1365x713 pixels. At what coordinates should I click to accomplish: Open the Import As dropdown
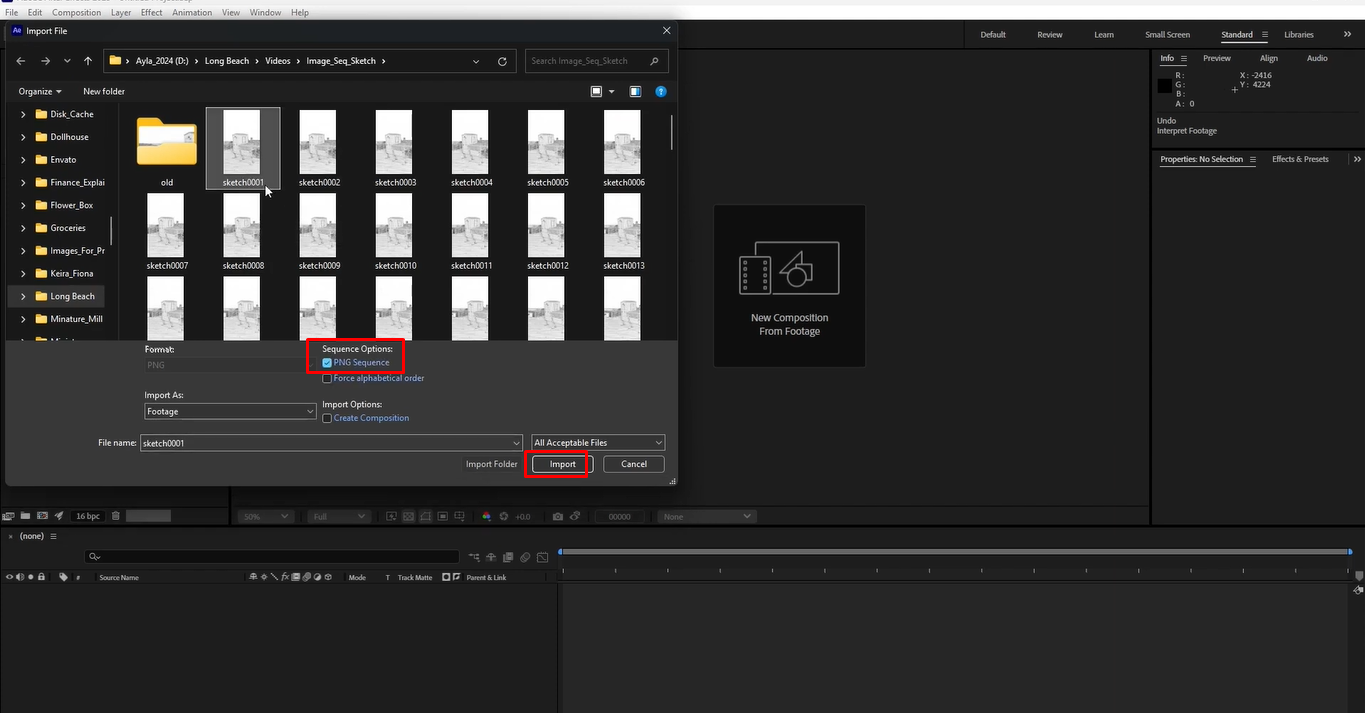[x=230, y=411]
